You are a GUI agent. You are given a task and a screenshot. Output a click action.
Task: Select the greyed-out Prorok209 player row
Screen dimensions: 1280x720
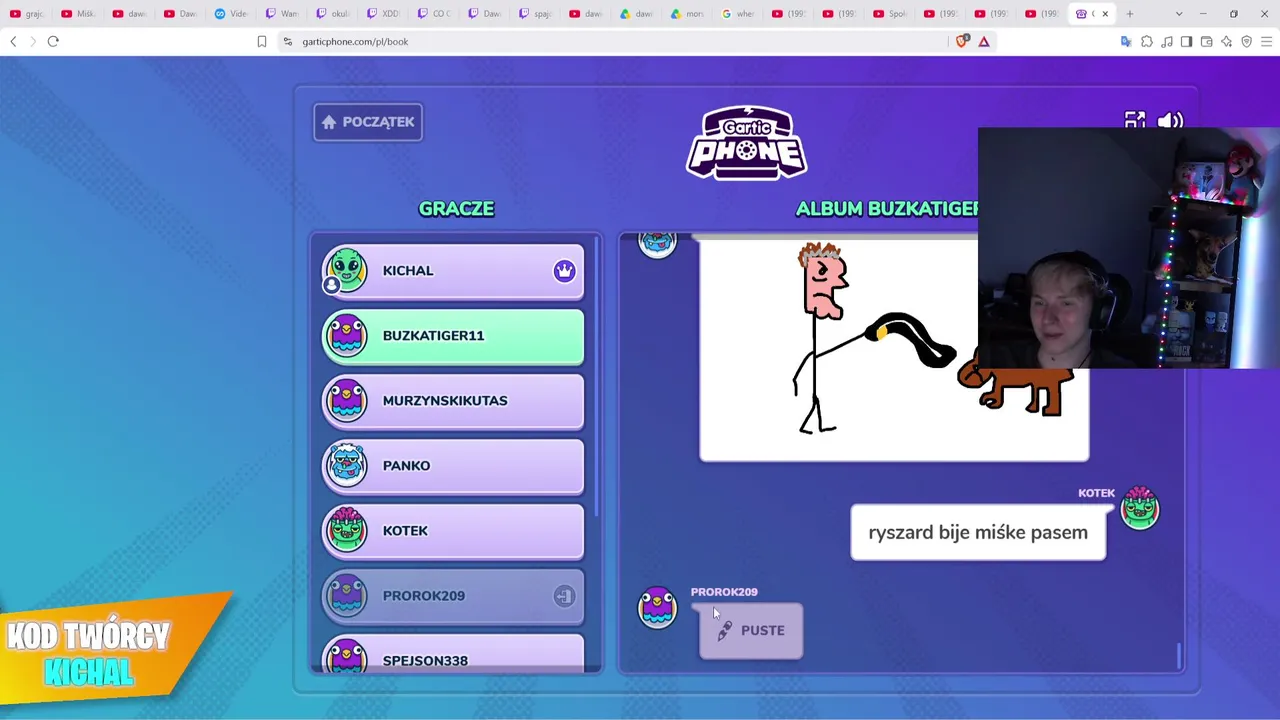coord(453,596)
